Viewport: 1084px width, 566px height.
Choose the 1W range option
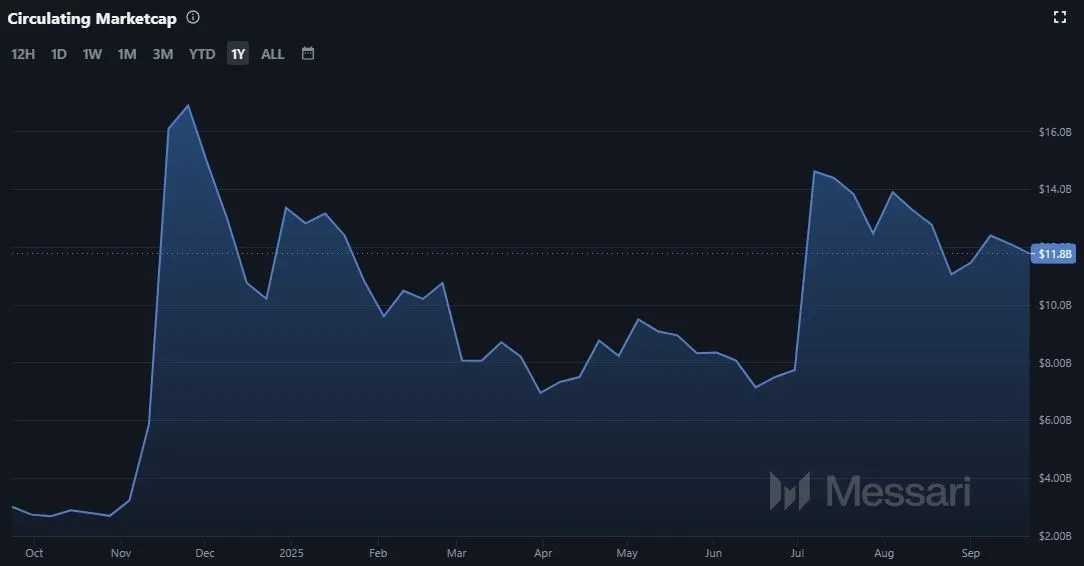92,54
